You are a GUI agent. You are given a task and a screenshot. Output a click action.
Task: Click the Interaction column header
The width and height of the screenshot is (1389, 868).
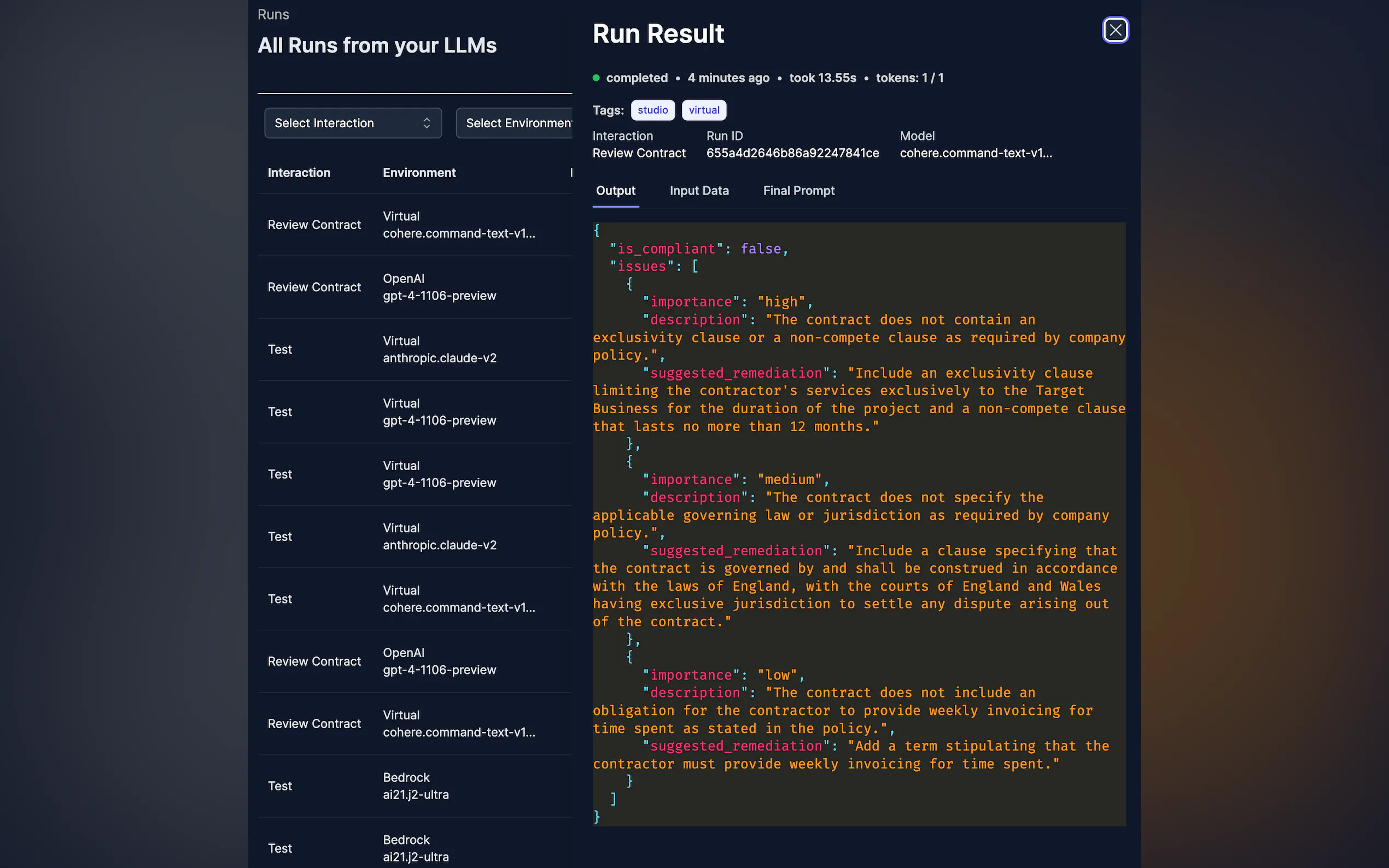pos(299,173)
